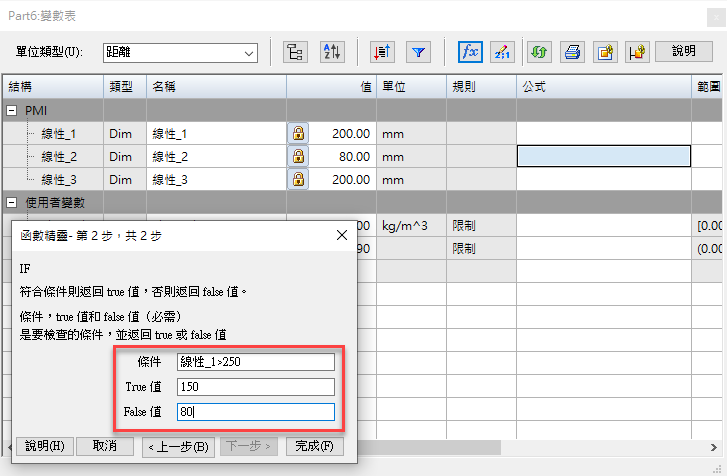Click the name cell 線性_2 in 名稱 column

pyautogui.click(x=216, y=157)
